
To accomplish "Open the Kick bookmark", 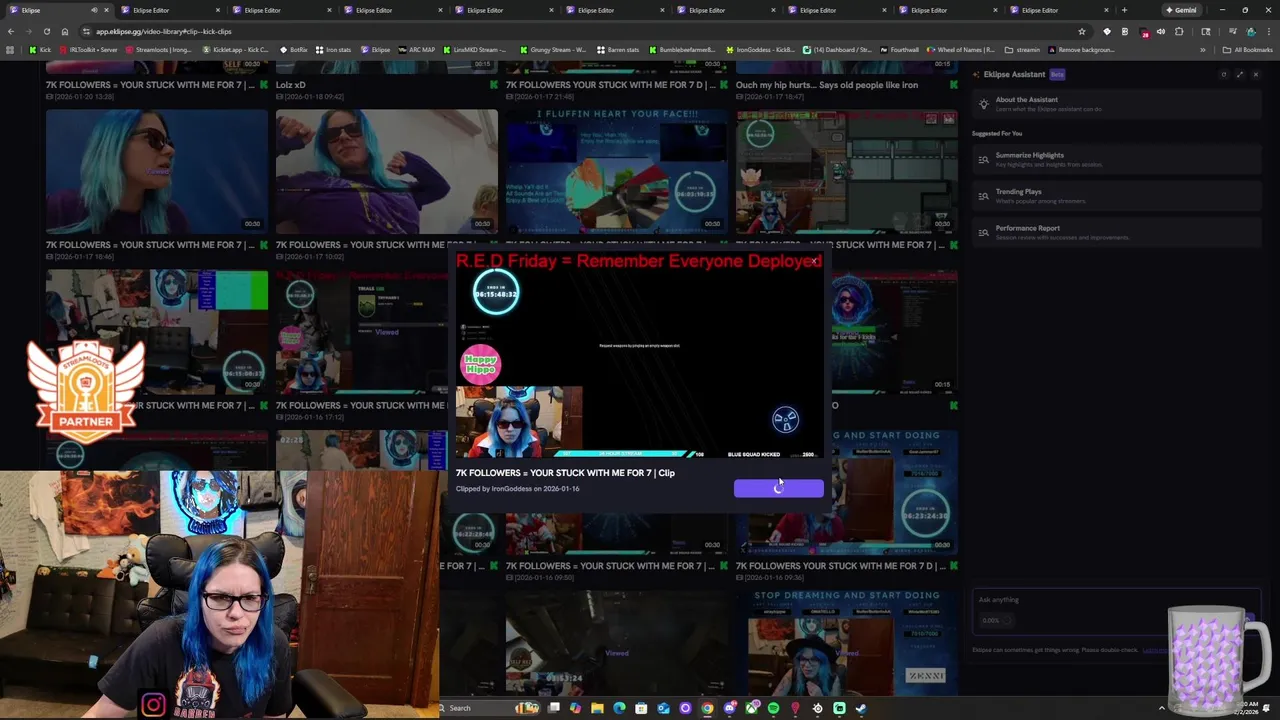I will point(40,49).
